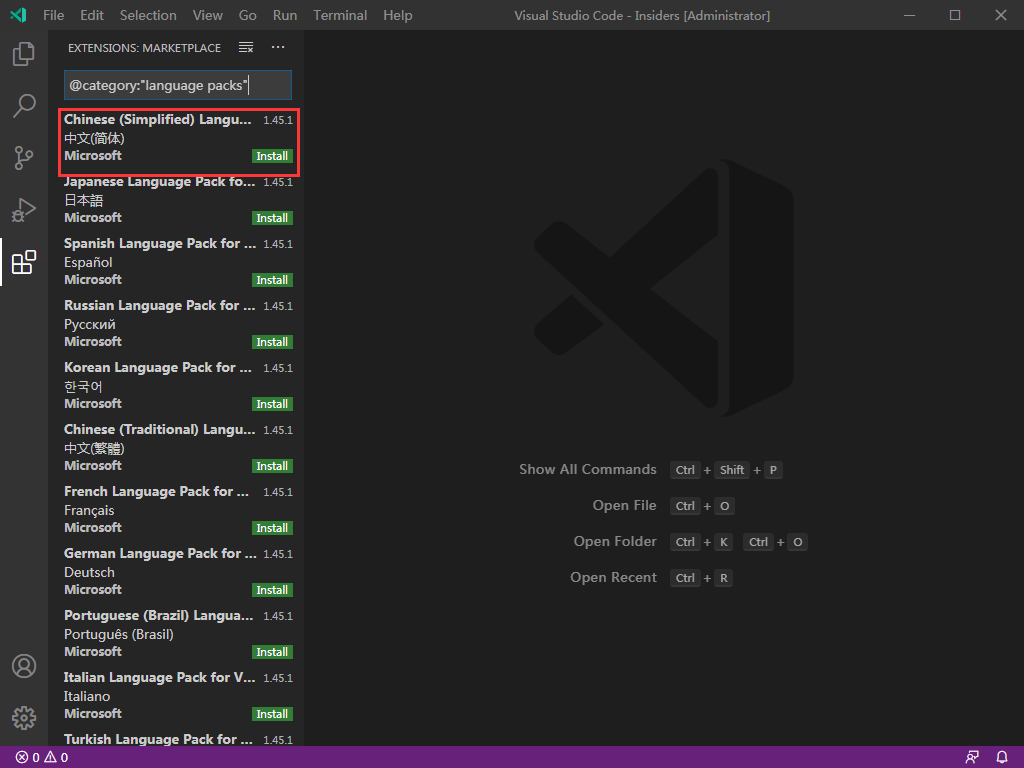The height and width of the screenshot is (768, 1024).
Task: Open the File menu
Action: pos(54,15)
